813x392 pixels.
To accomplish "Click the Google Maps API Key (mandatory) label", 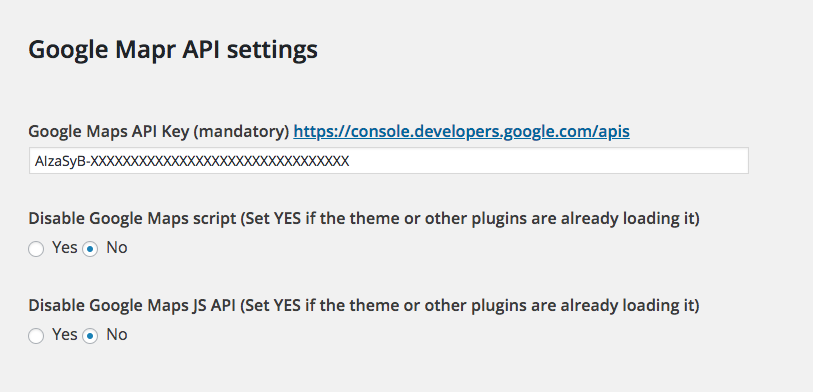I will tap(159, 132).
